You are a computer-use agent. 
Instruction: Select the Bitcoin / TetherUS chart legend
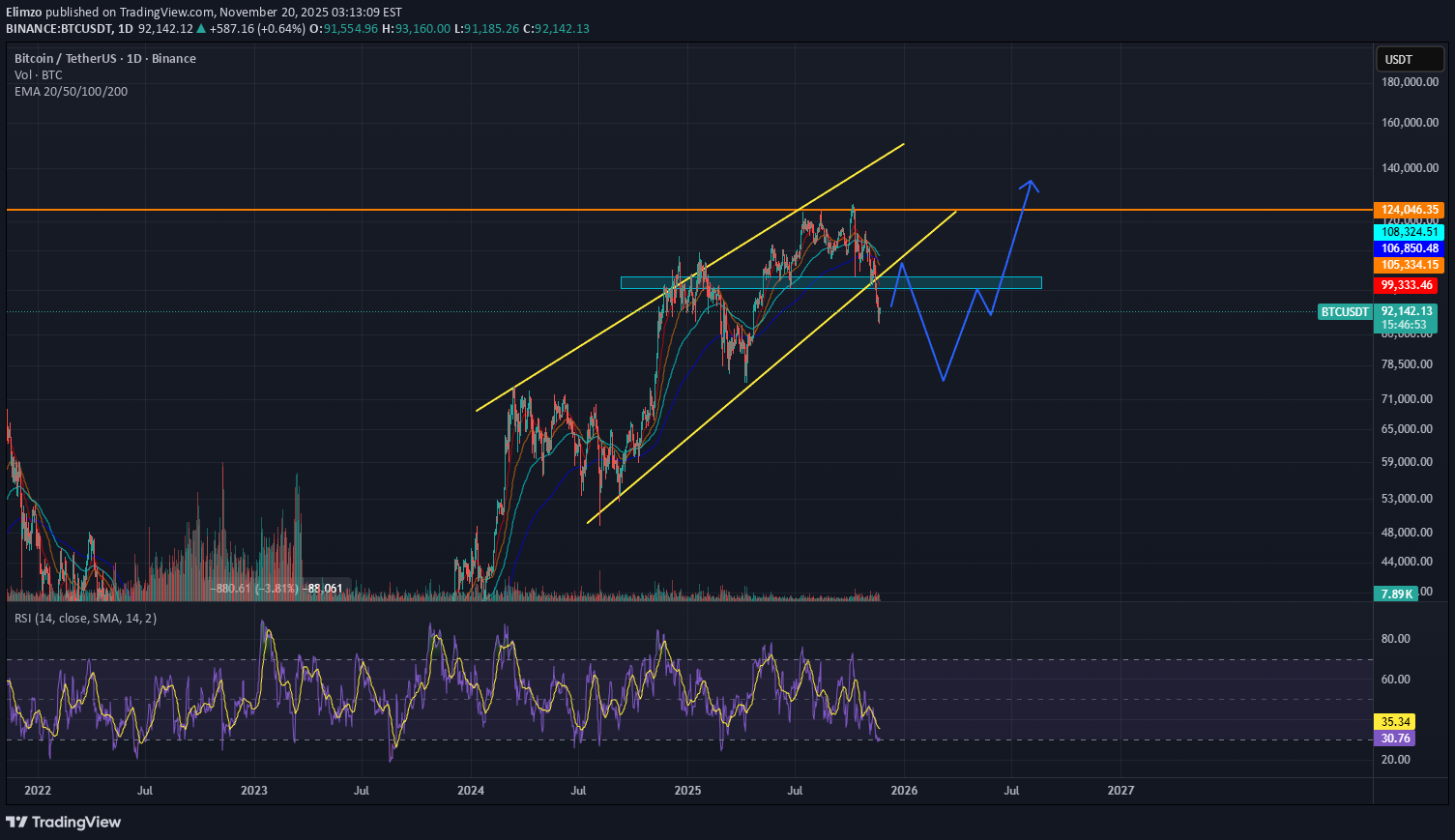pyautogui.click(x=103, y=58)
